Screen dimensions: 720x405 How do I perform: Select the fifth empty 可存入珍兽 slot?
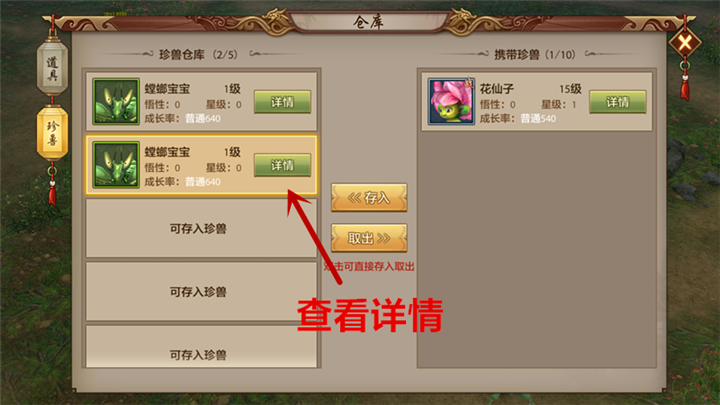201,347
